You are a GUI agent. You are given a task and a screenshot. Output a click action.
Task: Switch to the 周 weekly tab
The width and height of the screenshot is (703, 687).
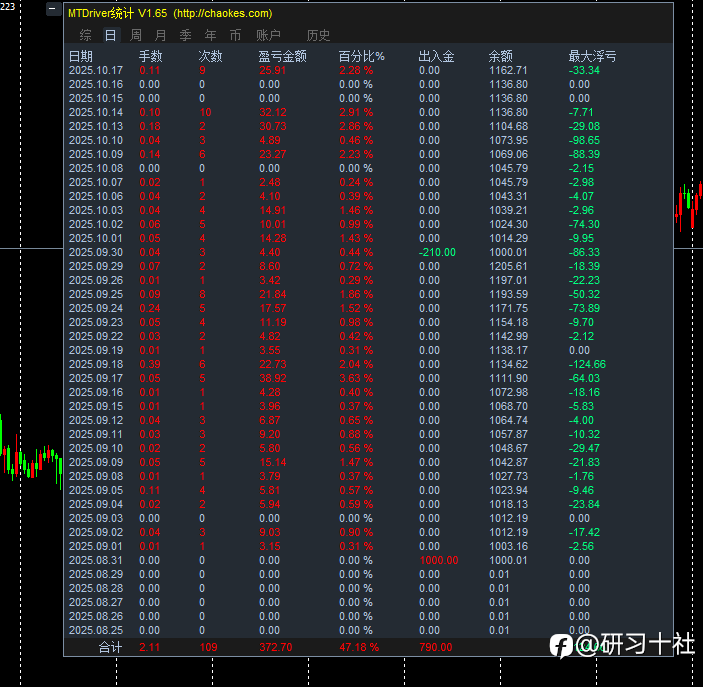[x=136, y=35]
